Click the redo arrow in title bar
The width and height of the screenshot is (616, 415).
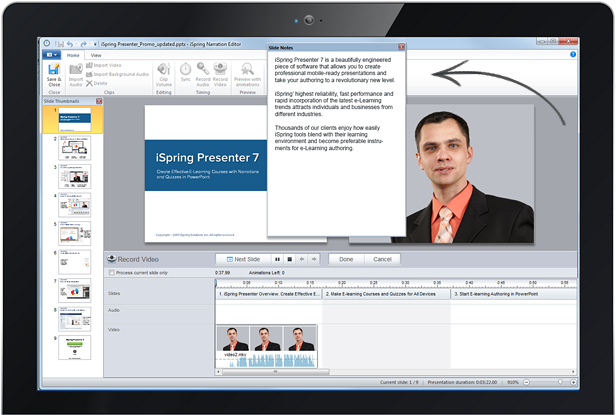tap(83, 44)
